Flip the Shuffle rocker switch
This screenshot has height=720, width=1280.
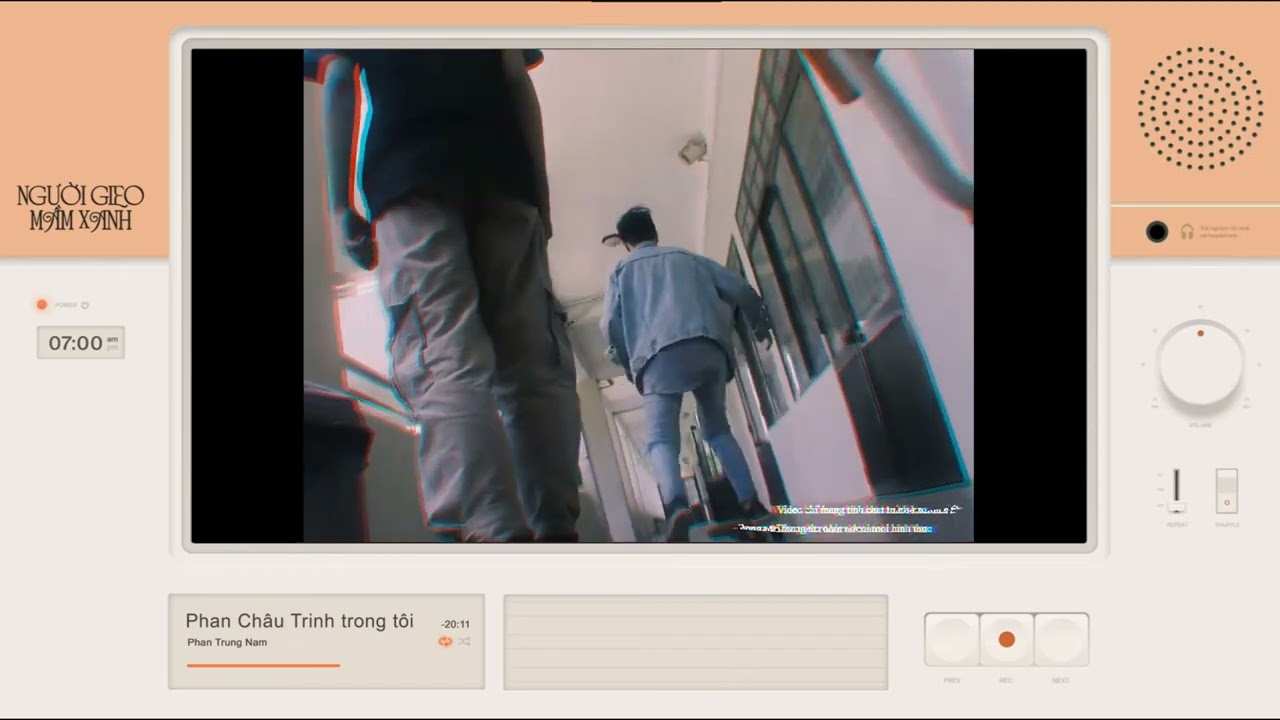1227,490
